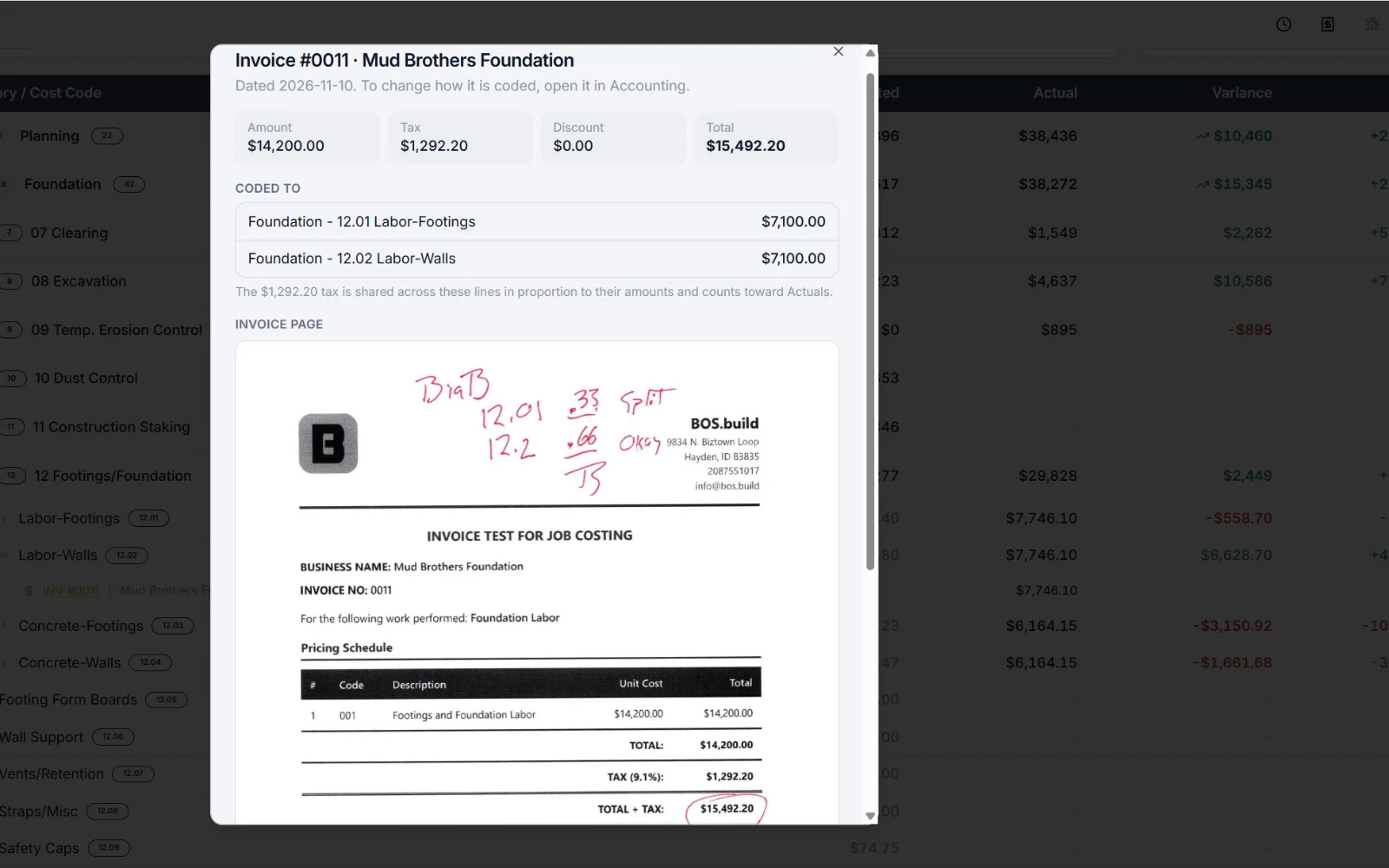
Task: Open the INV #0011 link under Labor-Walls
Action: [x=71, y=590]
